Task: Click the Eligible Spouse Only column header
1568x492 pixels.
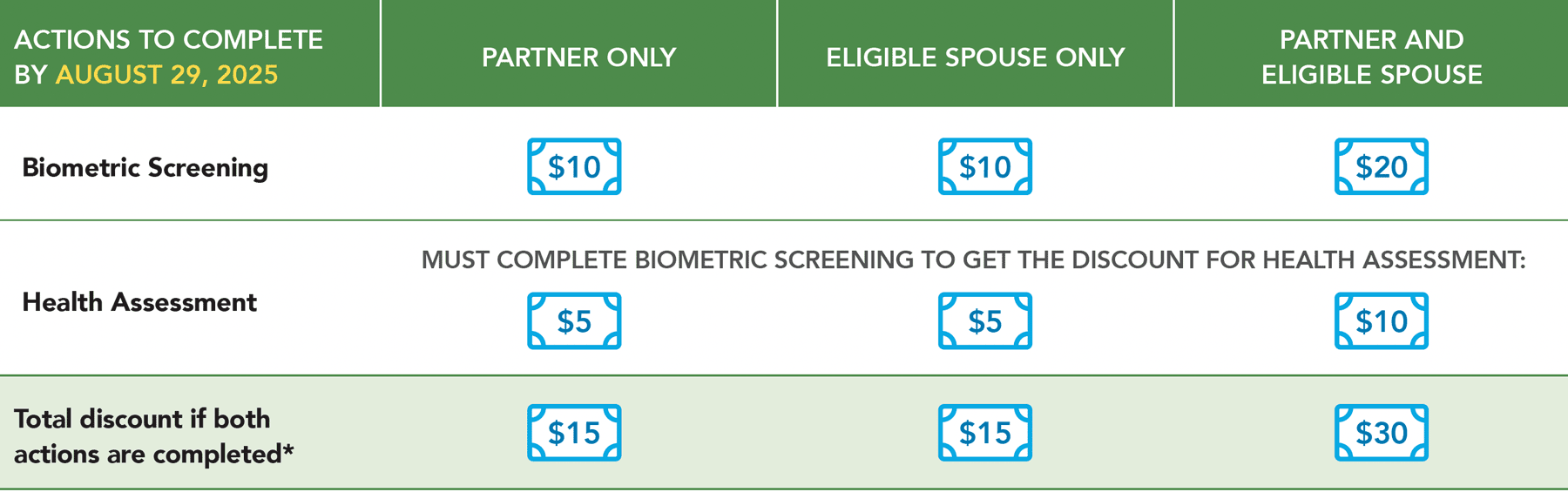Action: click(975, 57)
